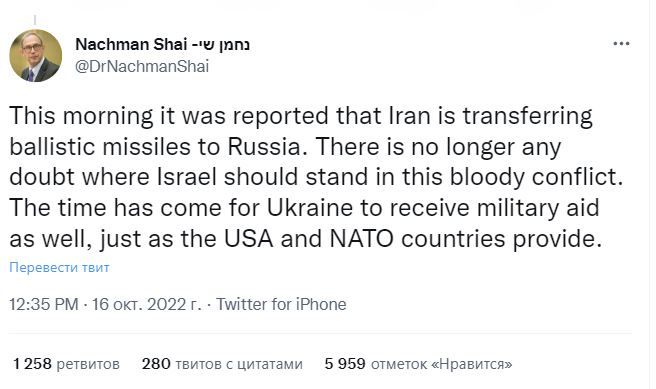Viewport: 656px width, 389px height.
Task: Click the sentence mentioning USA and NATO
Action: (305, 223)
